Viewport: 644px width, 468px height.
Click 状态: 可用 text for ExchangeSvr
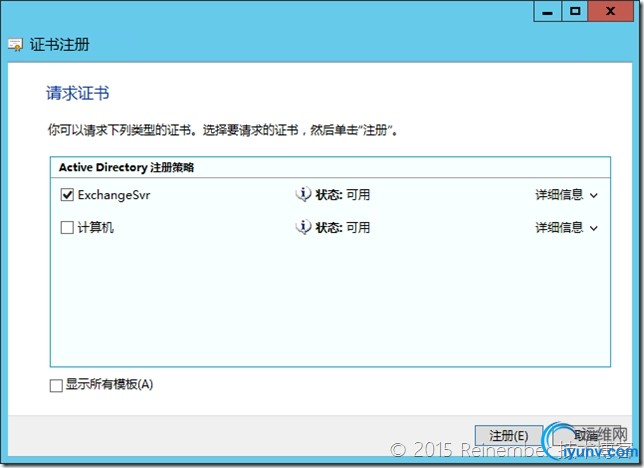(x=343, y=194)
